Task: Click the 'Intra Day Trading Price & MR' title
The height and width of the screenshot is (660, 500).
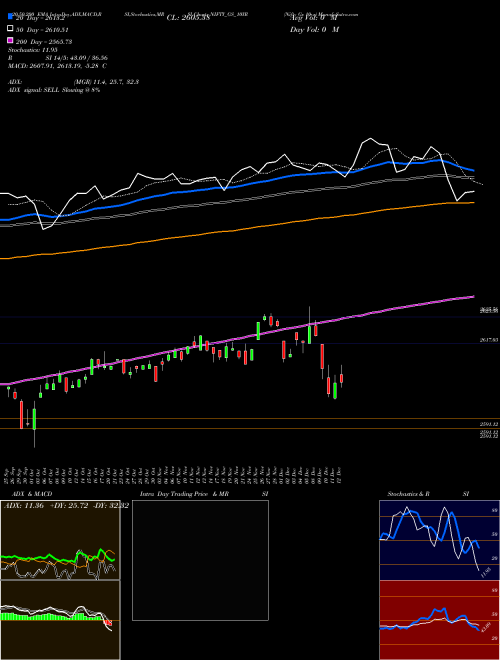Action: 184,494
